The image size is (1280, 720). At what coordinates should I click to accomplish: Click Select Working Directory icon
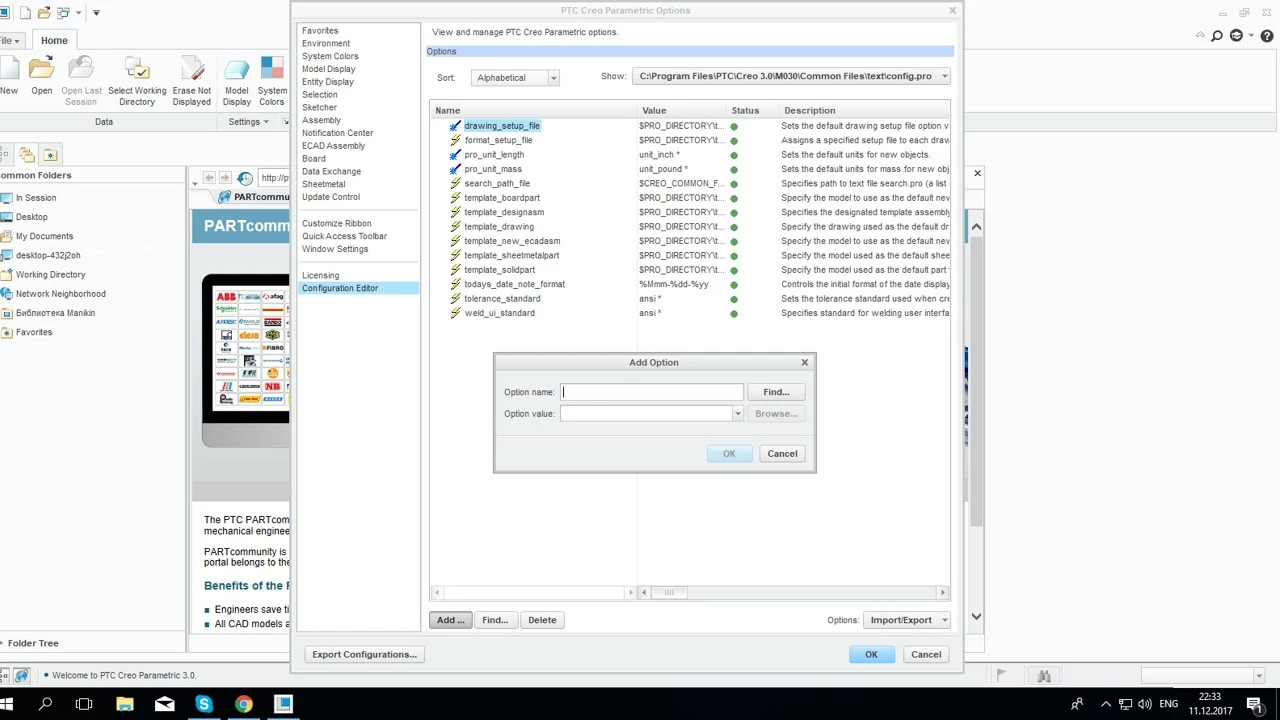(137, 69)
